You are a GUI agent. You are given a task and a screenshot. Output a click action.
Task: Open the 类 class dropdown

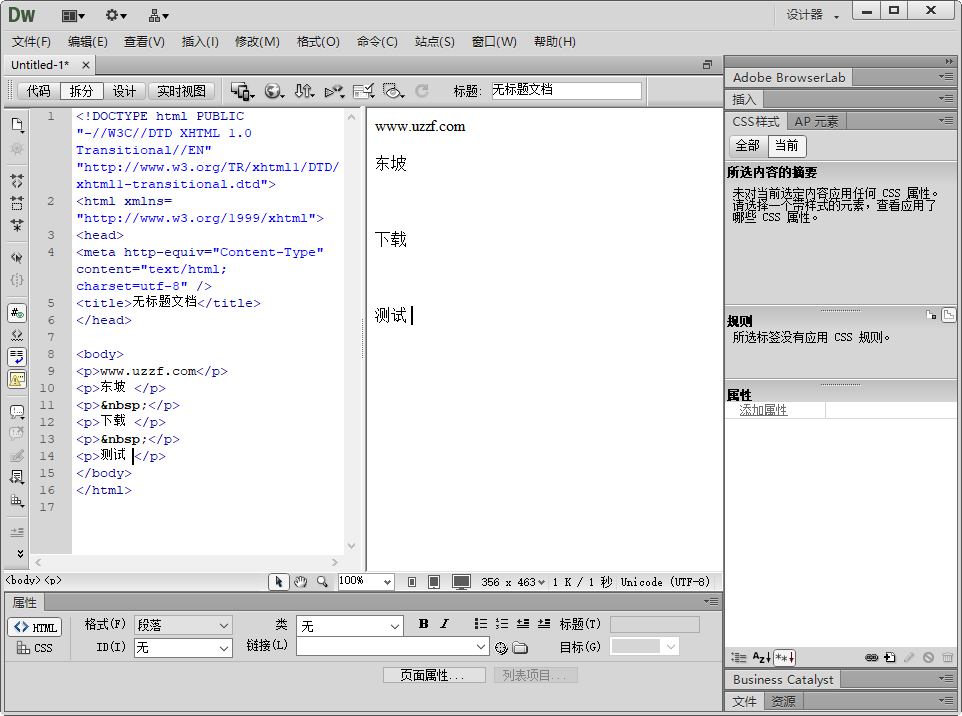tap(350, 626)
